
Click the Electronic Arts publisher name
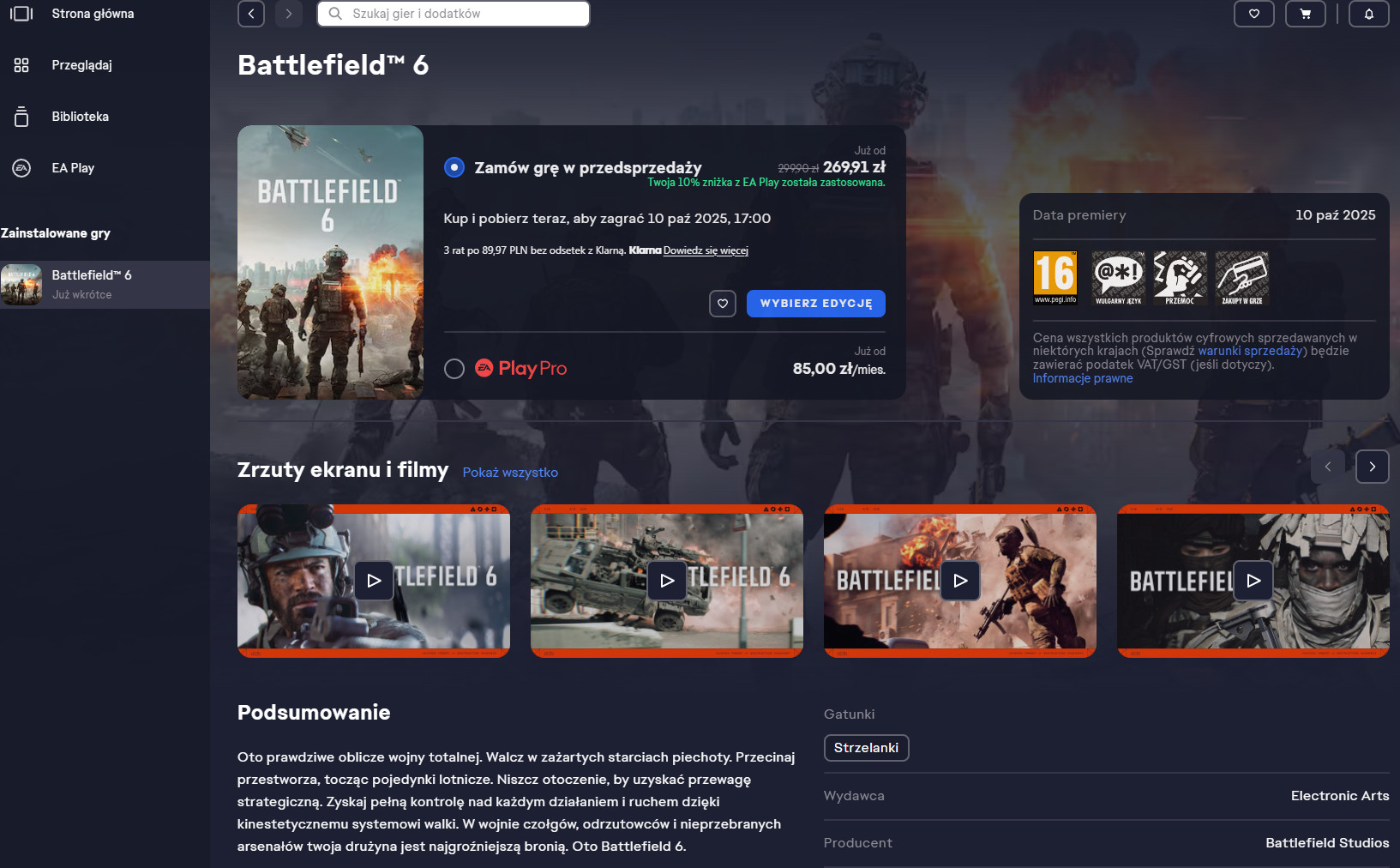pos(1340,796)
